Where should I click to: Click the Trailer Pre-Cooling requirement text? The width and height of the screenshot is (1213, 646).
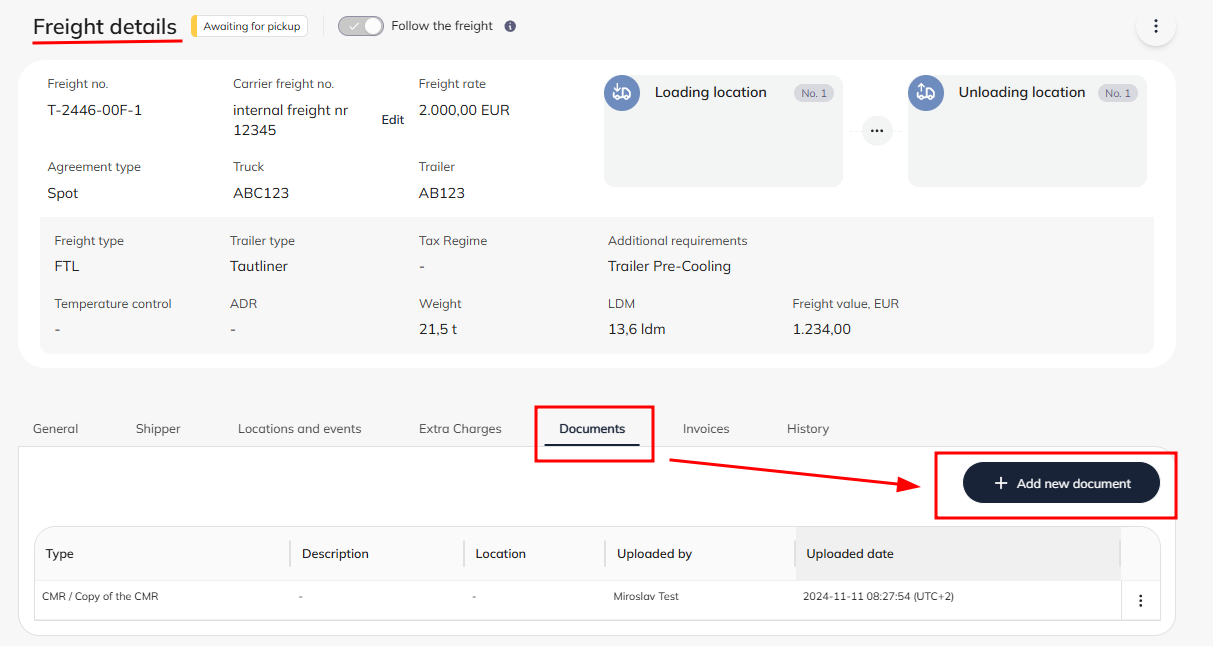(x=669, y=266)
